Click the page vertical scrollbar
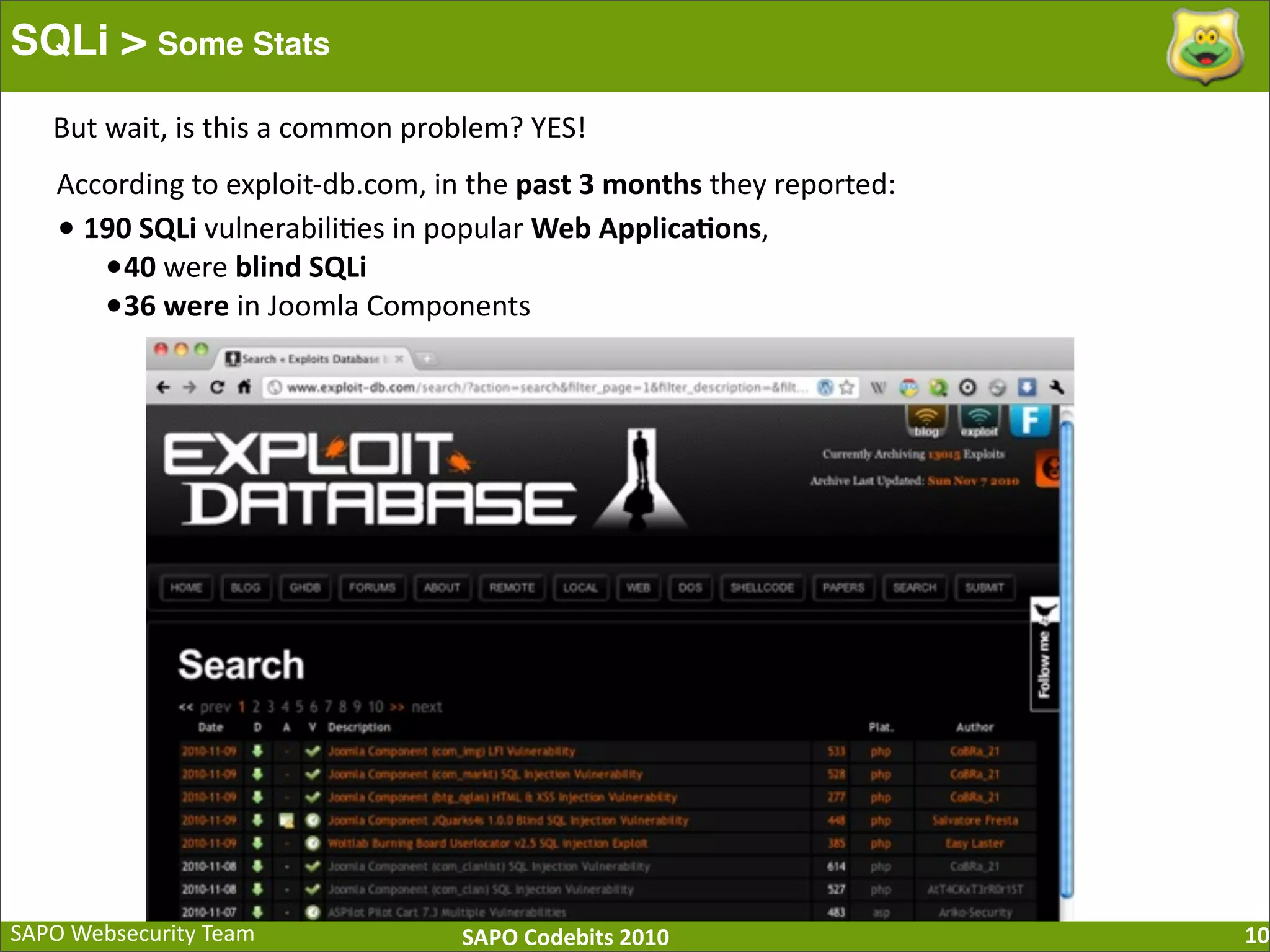The image size is (1270, 952). click(1066, 660)
